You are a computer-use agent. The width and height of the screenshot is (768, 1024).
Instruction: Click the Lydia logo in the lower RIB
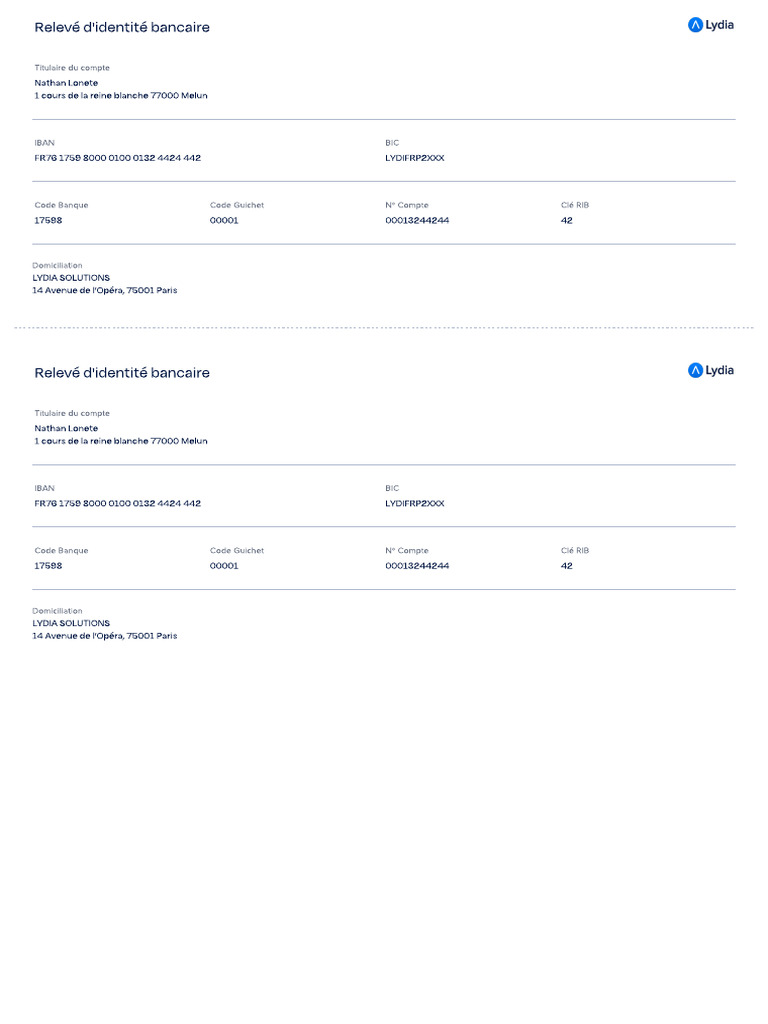tap(710, 370)
